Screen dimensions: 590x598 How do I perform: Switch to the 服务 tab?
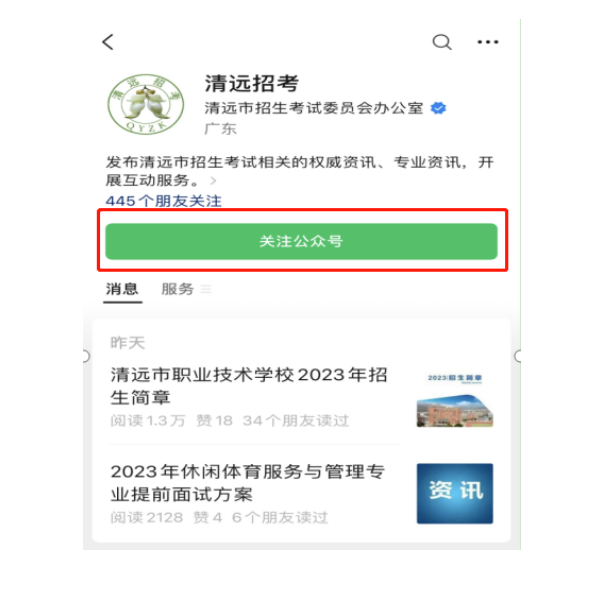178,289
